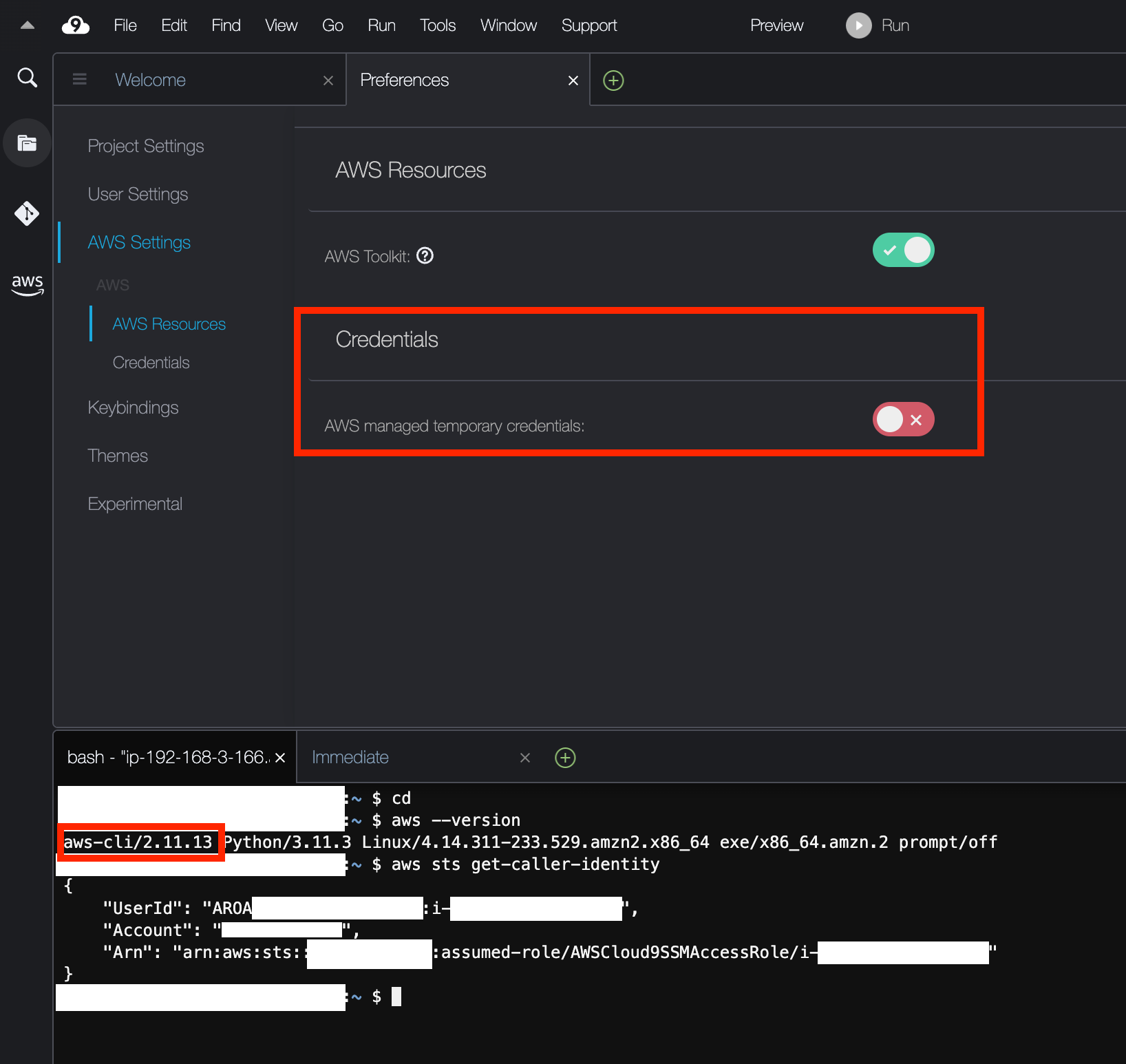
Task: Open a new terminal with the plus icon
Action: click(564, 757)
